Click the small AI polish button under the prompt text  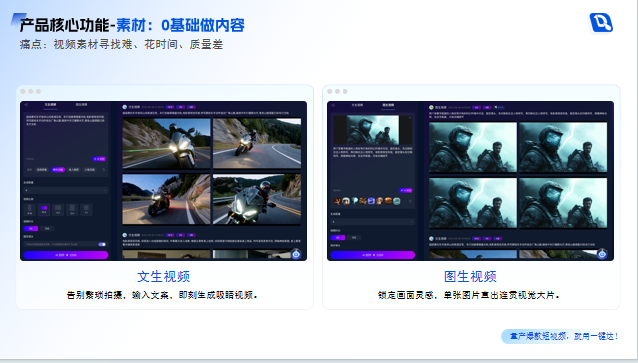[99, 159]
